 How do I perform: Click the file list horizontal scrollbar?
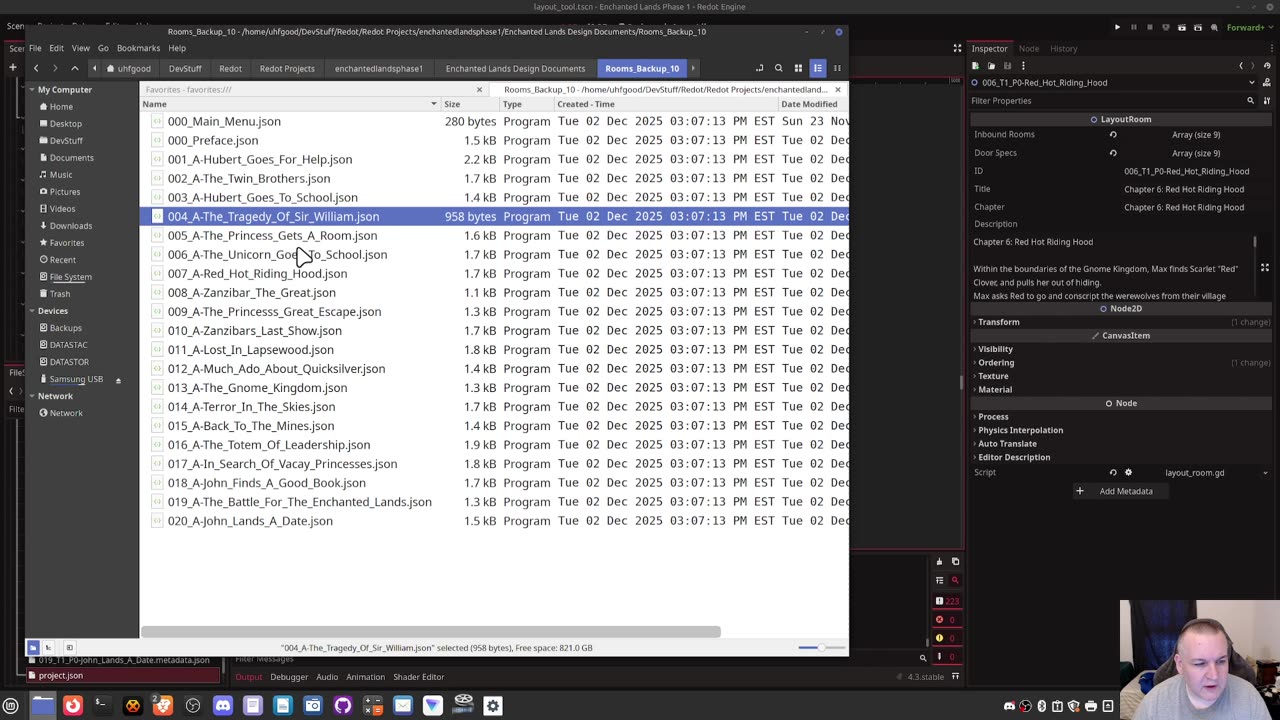430,632
